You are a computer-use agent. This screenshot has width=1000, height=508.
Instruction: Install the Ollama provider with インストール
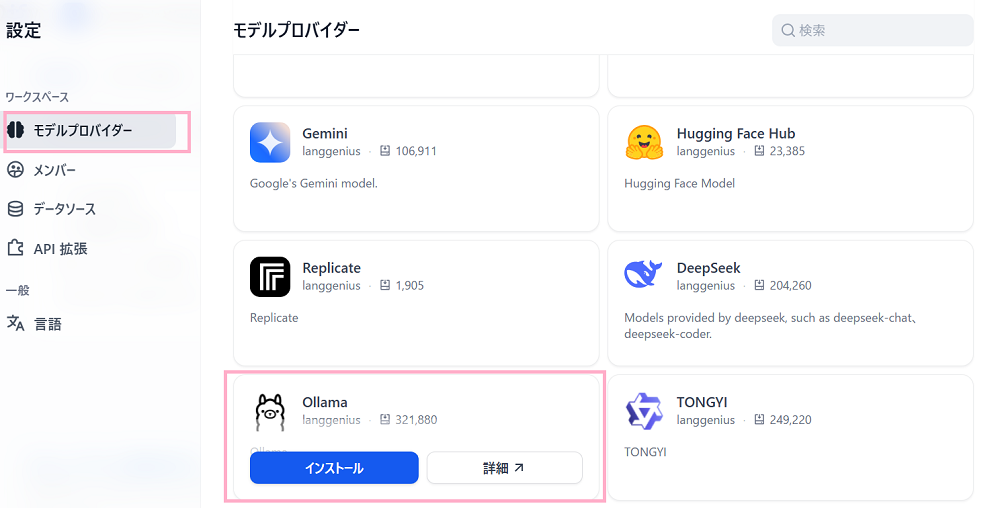(x=334, y=468)
